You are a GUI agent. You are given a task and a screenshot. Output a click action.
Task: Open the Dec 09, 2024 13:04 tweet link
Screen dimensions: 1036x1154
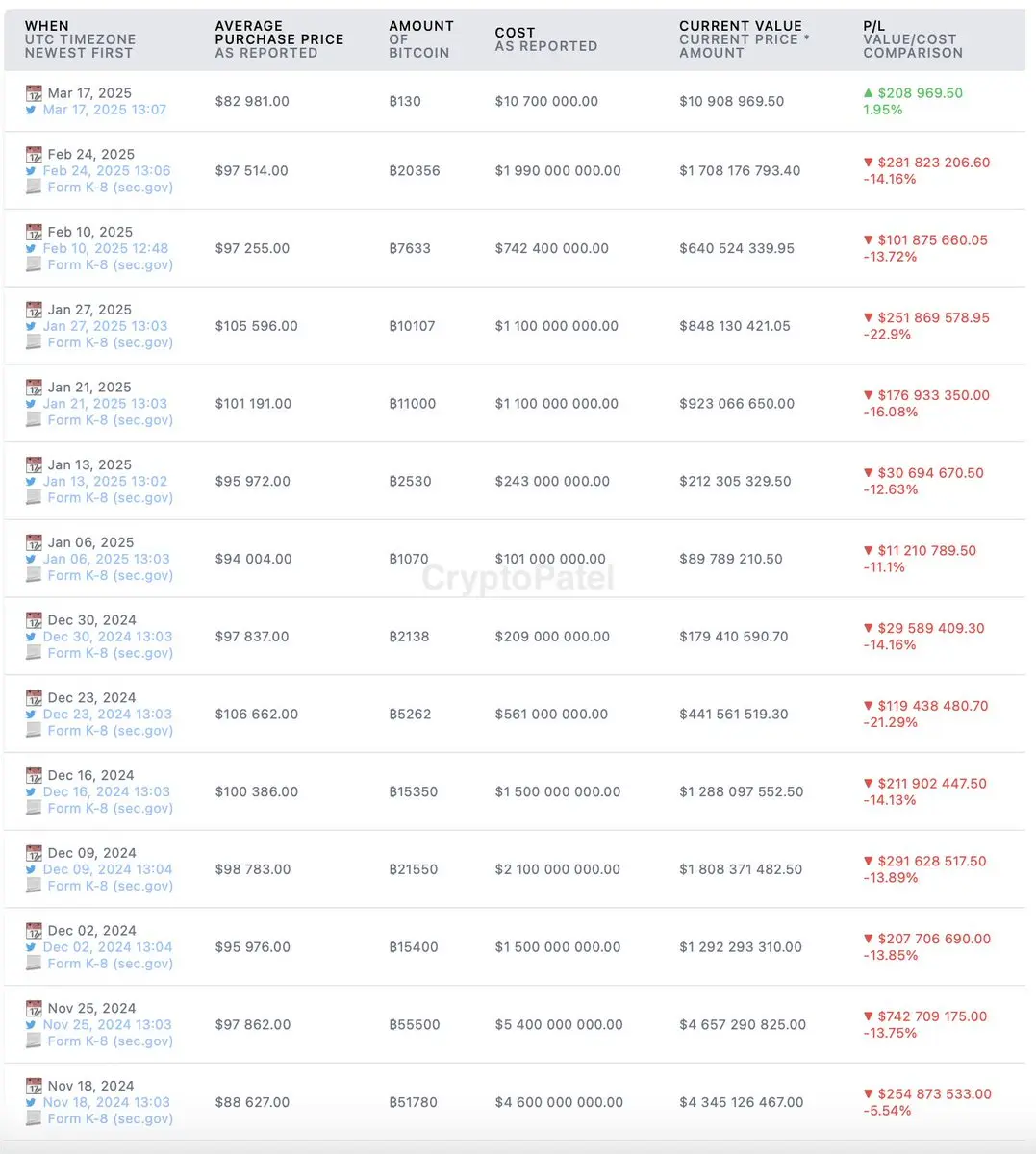(108, 869)
